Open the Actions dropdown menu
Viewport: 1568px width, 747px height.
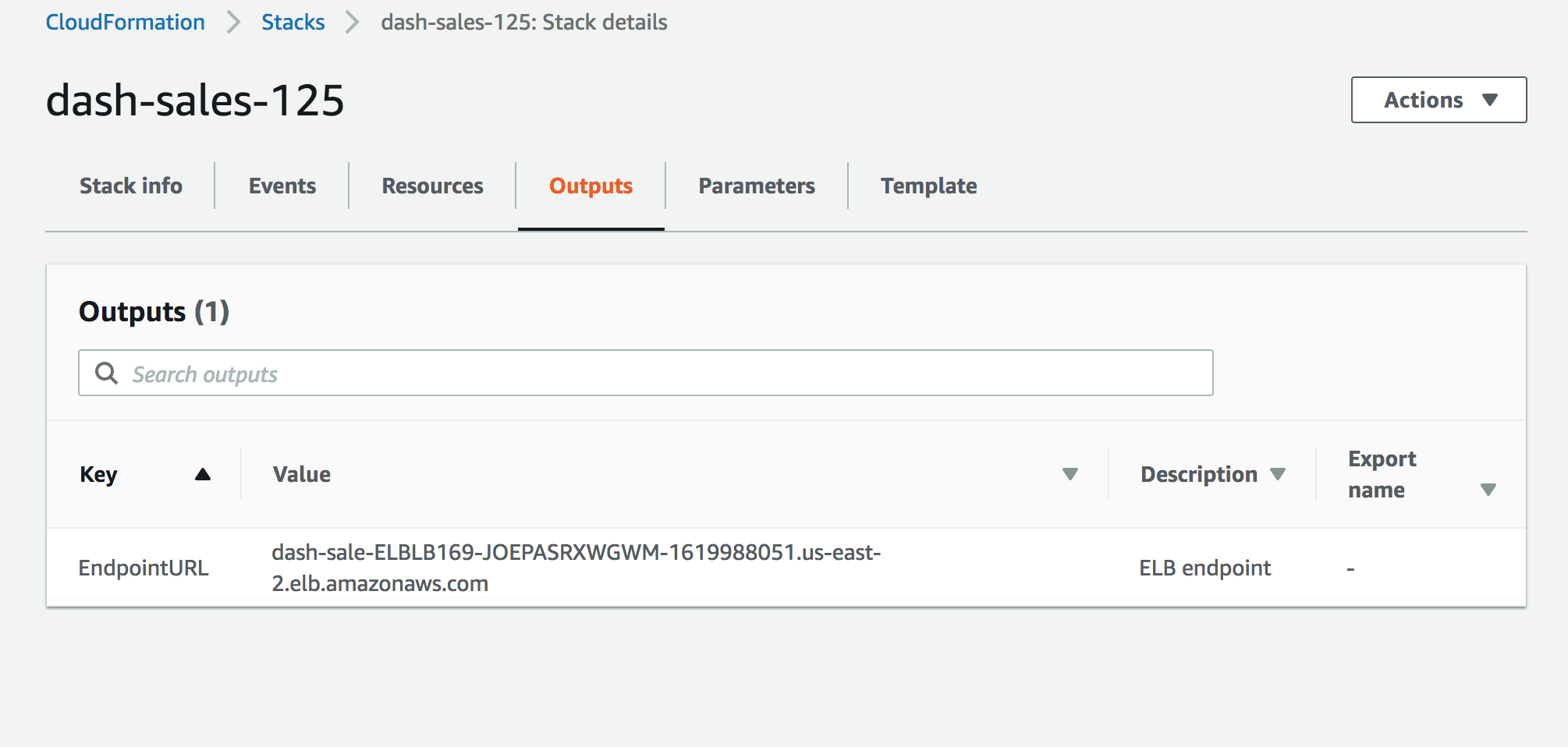(x=1438, y=100)
